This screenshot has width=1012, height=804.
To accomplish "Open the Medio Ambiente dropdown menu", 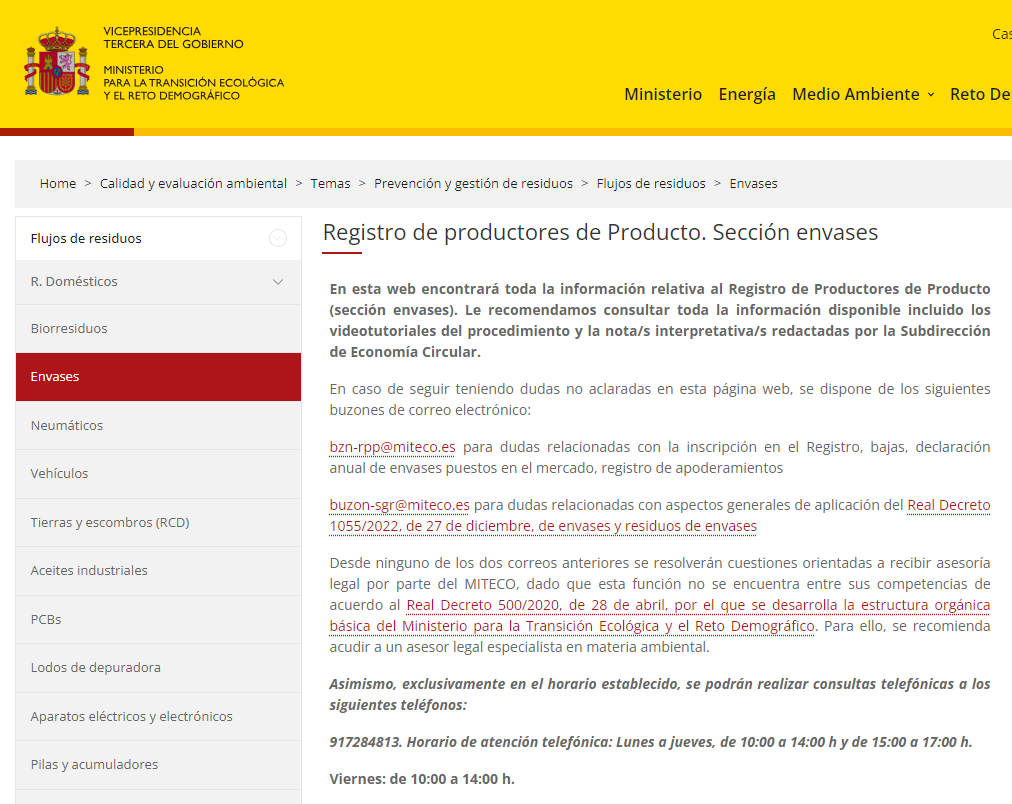I will pyautogui.click(x=864, y=94).
